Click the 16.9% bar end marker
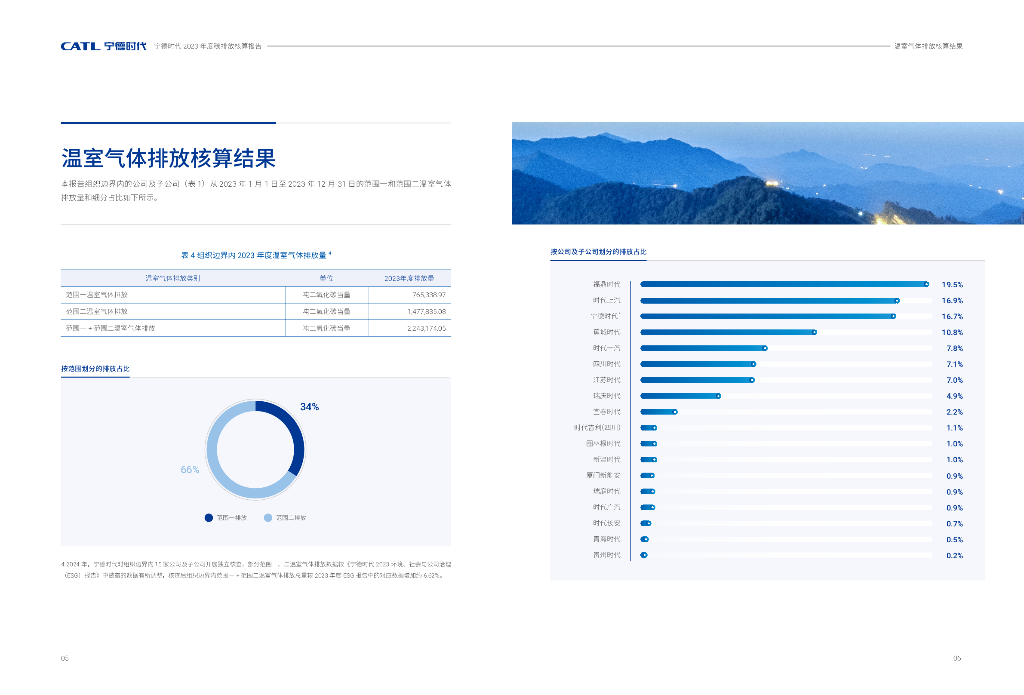The image size is (1024, 695). click(x=897, y=300)
